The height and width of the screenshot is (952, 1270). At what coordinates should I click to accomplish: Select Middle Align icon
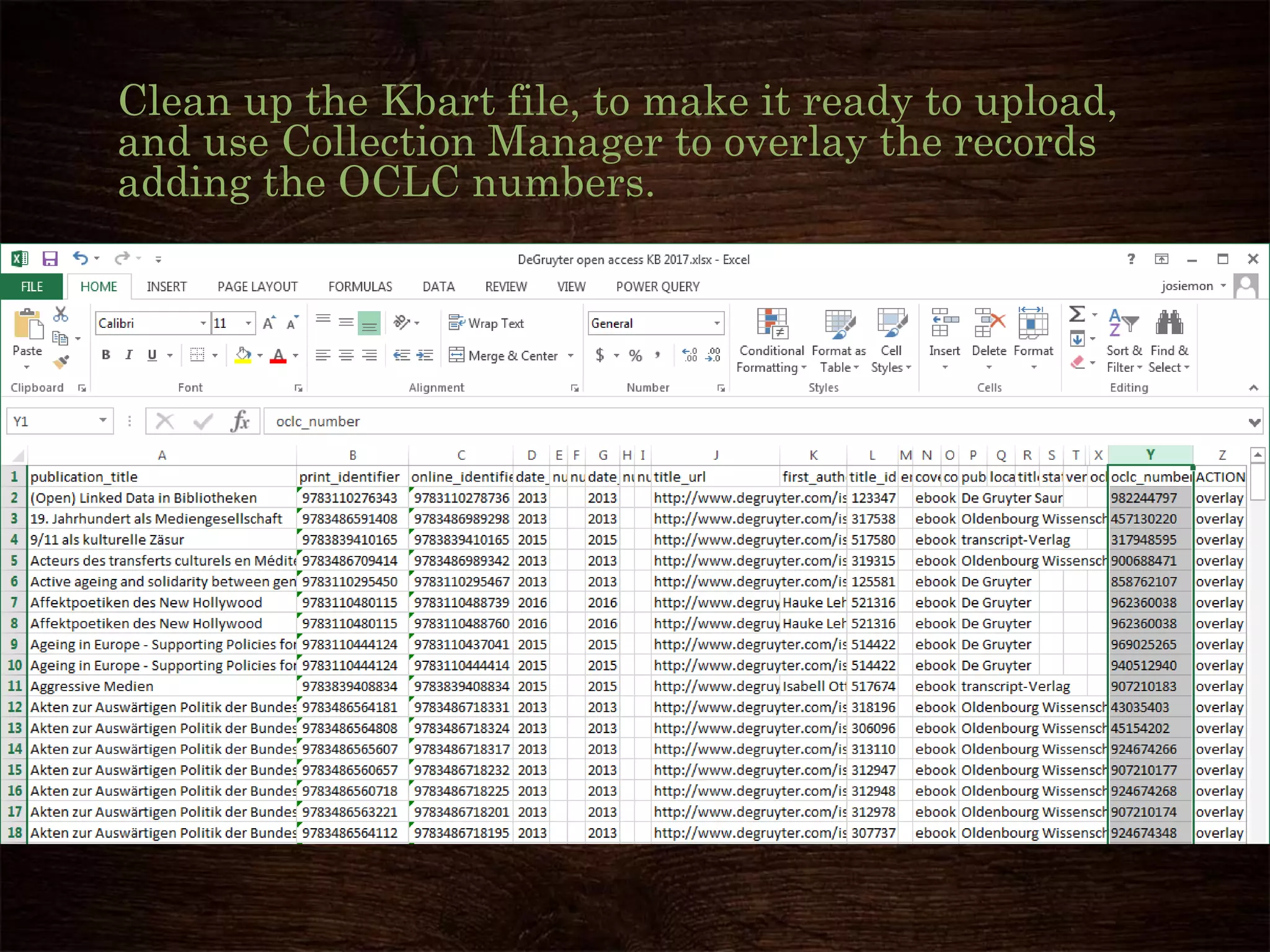pyautogui.click(x=346, y=323)
